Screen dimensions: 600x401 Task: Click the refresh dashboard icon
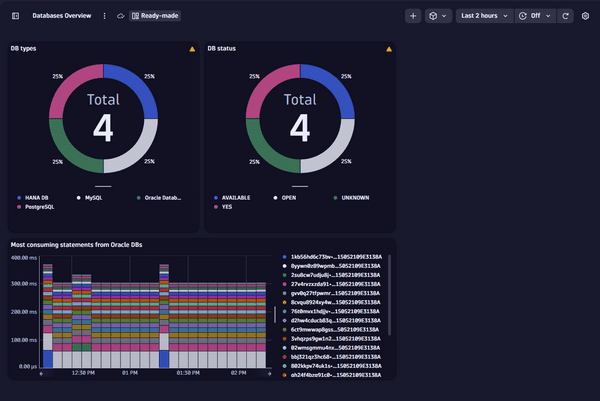[x=565, y=16]
